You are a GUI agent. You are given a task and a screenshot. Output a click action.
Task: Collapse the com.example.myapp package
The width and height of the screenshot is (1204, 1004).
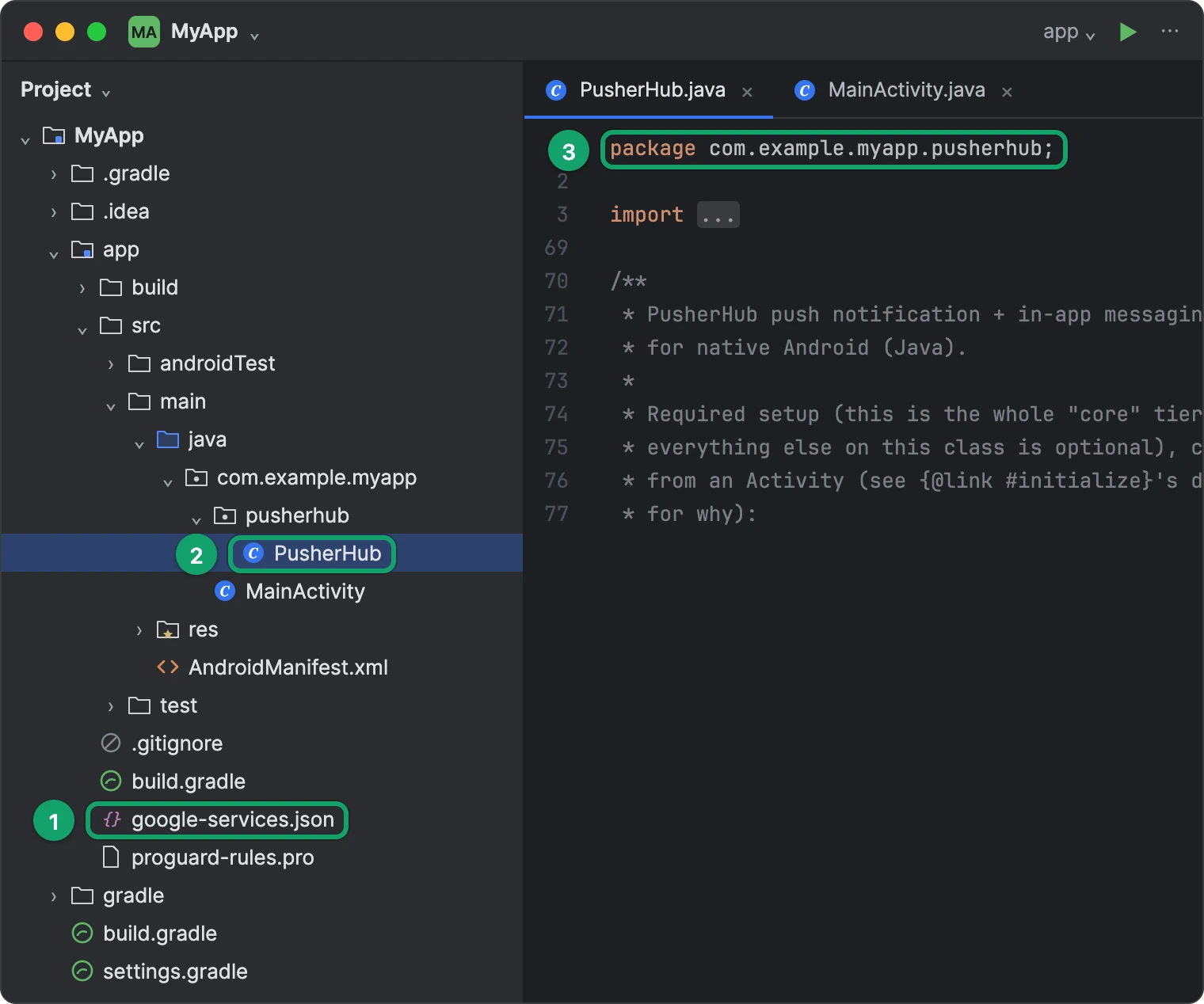168,482
